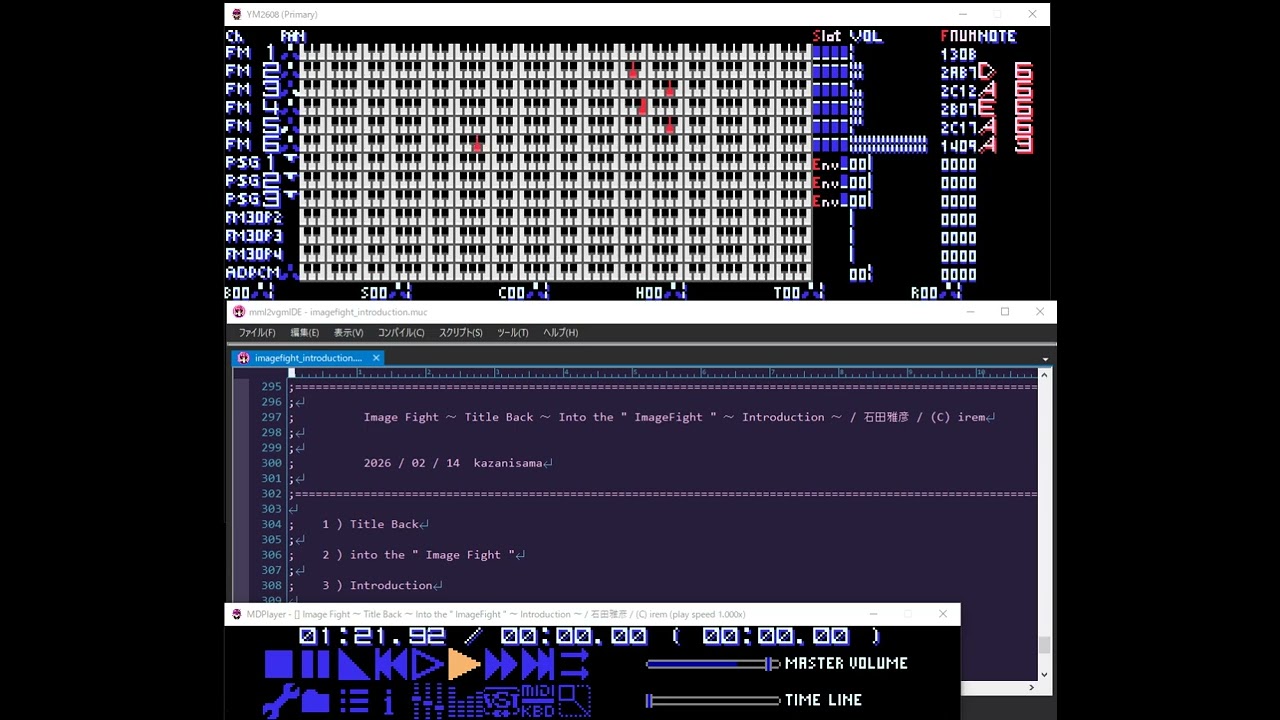
Task: Click the editor scrollbar down arrow
Action: point(1044,674)
